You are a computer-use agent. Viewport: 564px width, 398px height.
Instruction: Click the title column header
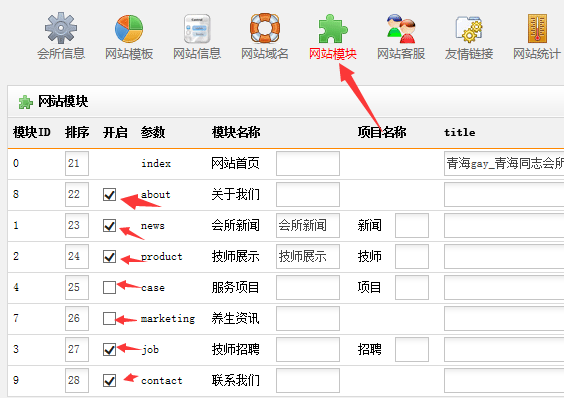click(459, 132)
